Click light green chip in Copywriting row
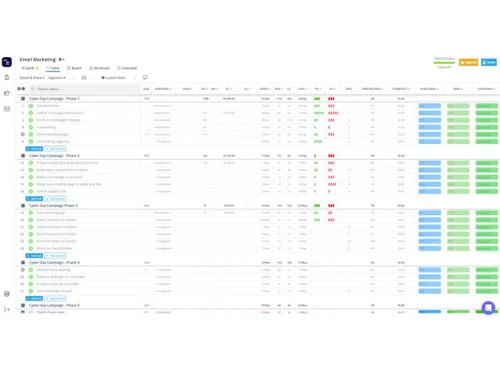This screenshot has width=500, height=375. [x=458, y=127]
